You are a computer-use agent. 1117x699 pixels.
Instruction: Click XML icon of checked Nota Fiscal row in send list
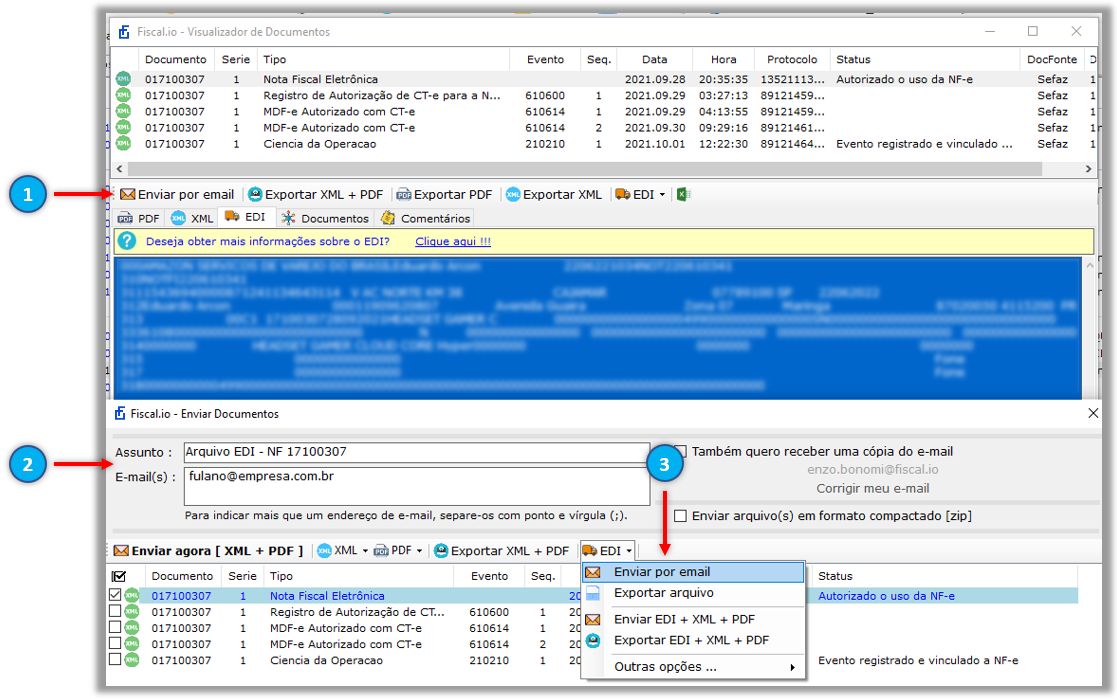point(132,595)
